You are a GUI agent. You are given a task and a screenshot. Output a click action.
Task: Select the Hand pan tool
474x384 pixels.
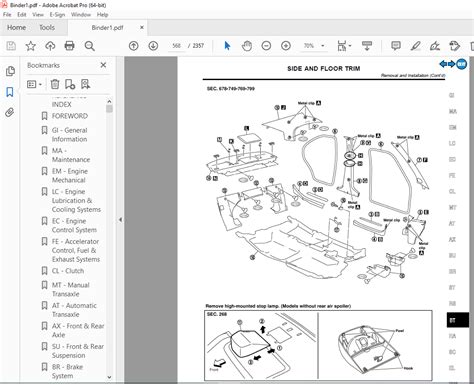(x=247, y=46)
